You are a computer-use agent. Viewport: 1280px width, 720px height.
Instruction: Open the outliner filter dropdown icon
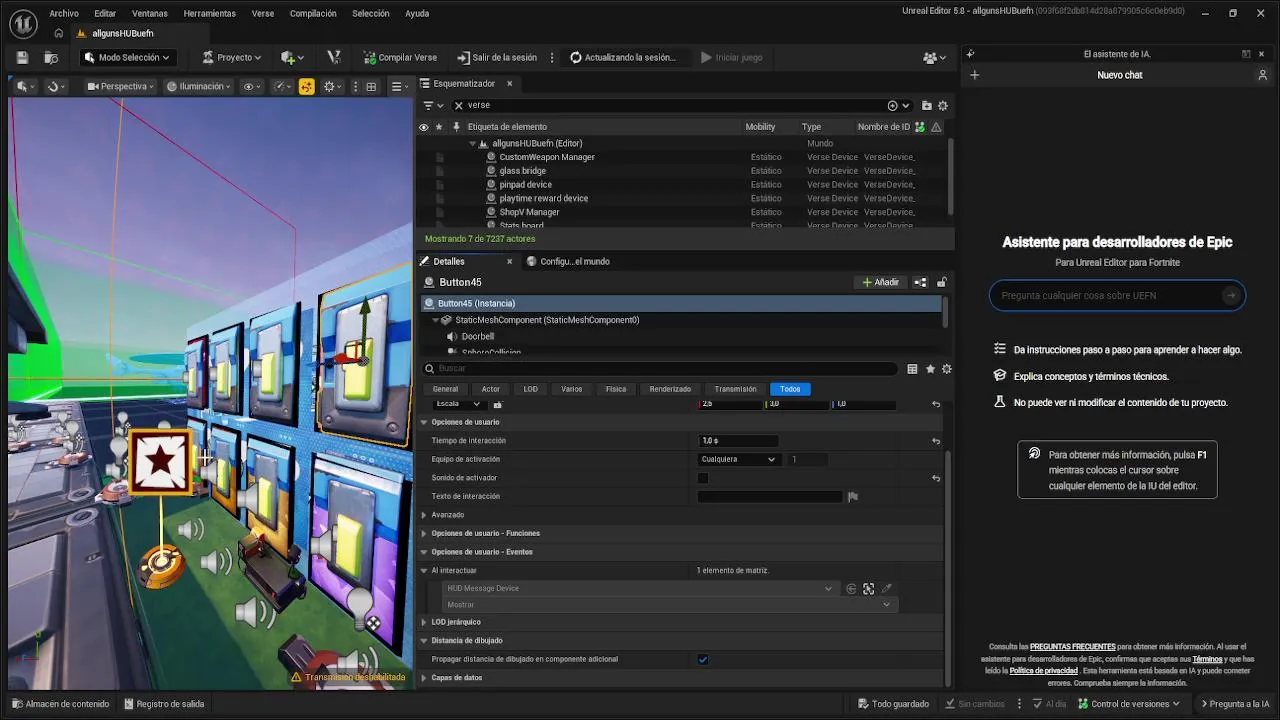pos(433,105)
